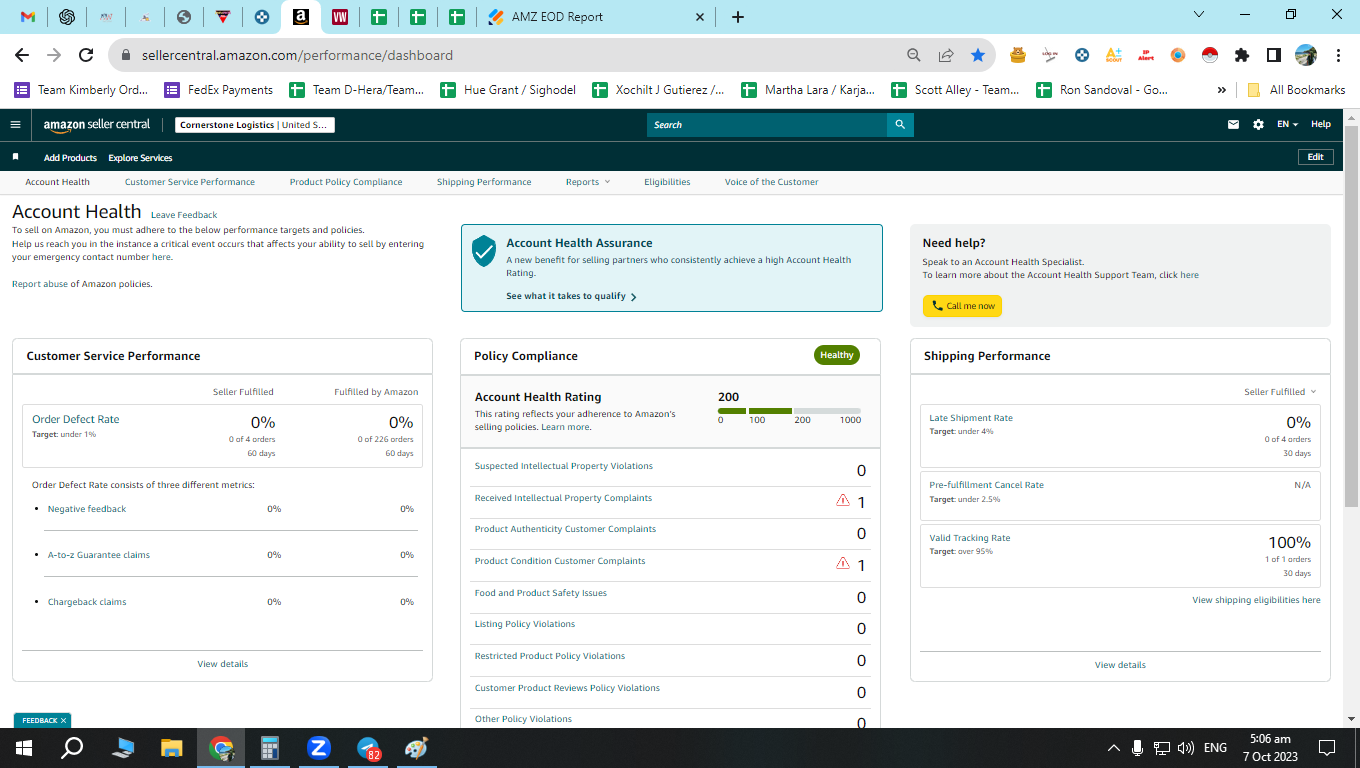Viewport: 1360px width, 768px height.
Task: Open the Chrome extensions puzzle icon
Action: tap(1242, 55)
